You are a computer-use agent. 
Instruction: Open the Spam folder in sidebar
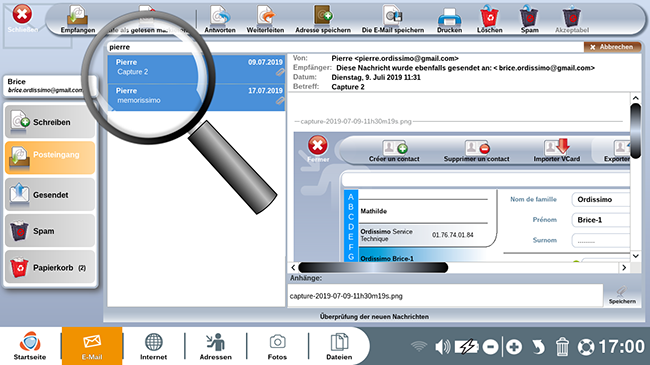[50, 231]
